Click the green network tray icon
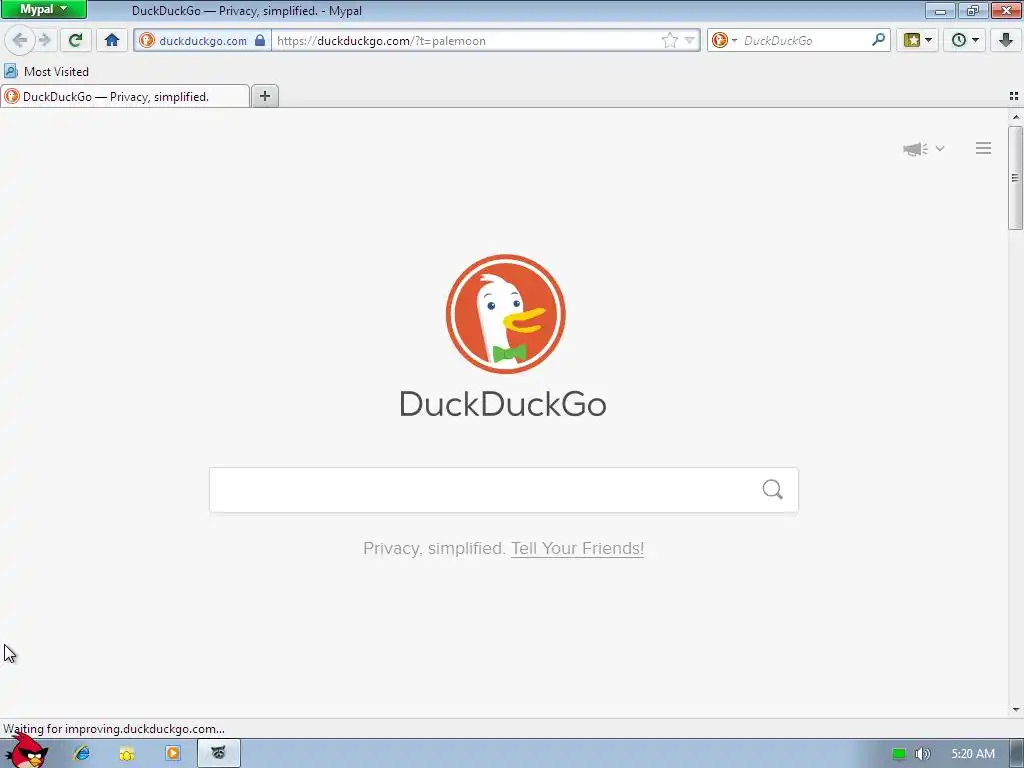This screenshot has height=768, width=1024. click(x=899, y=754)
